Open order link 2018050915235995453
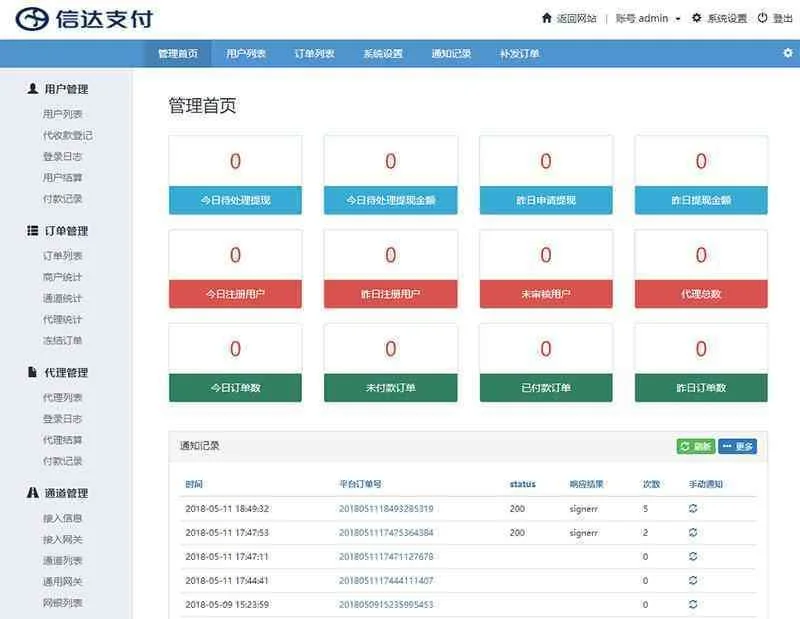This screenshot has width=800, height=619. (386, 605)
